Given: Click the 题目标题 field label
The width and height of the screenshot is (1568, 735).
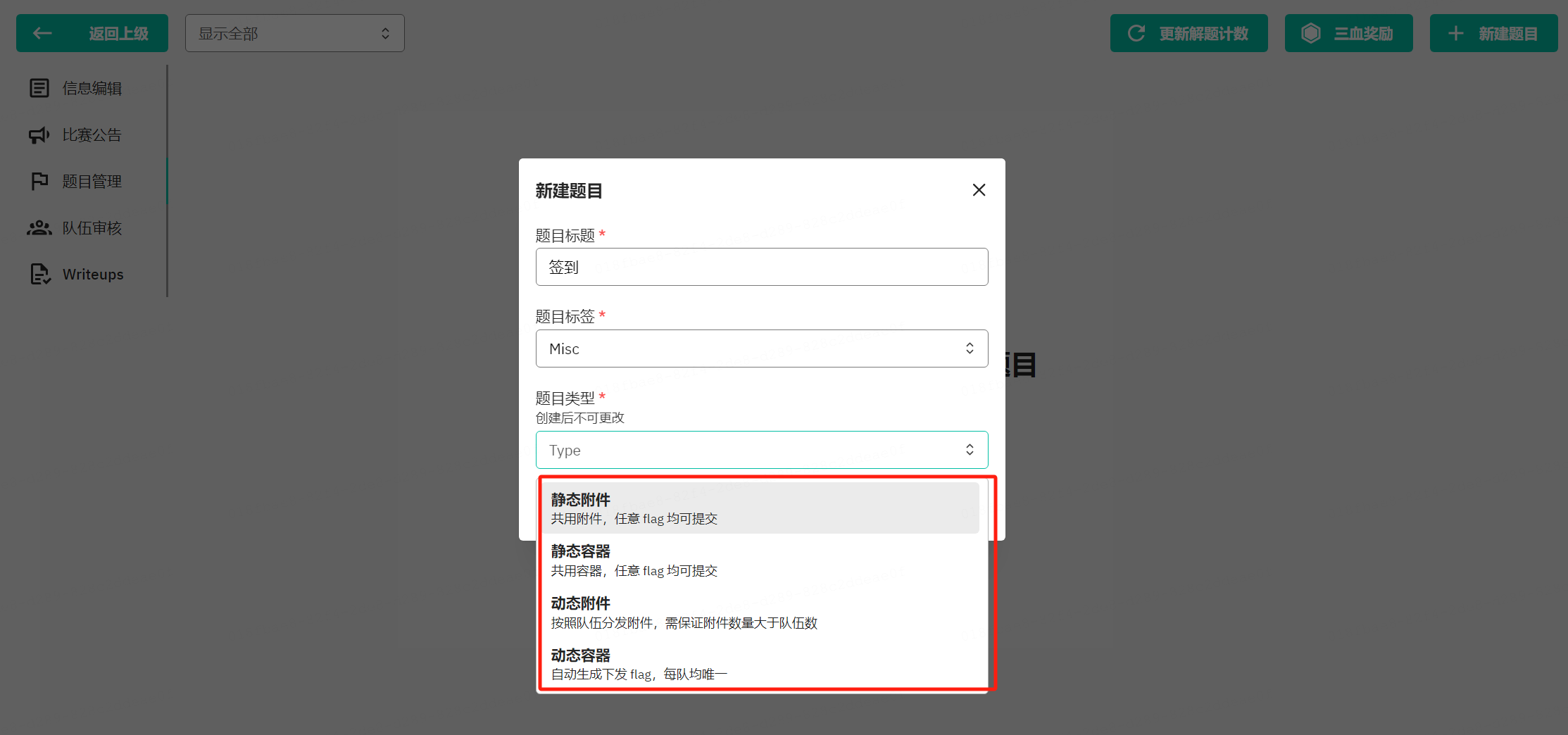Looking at the screenshot, I should coord(565,235).
